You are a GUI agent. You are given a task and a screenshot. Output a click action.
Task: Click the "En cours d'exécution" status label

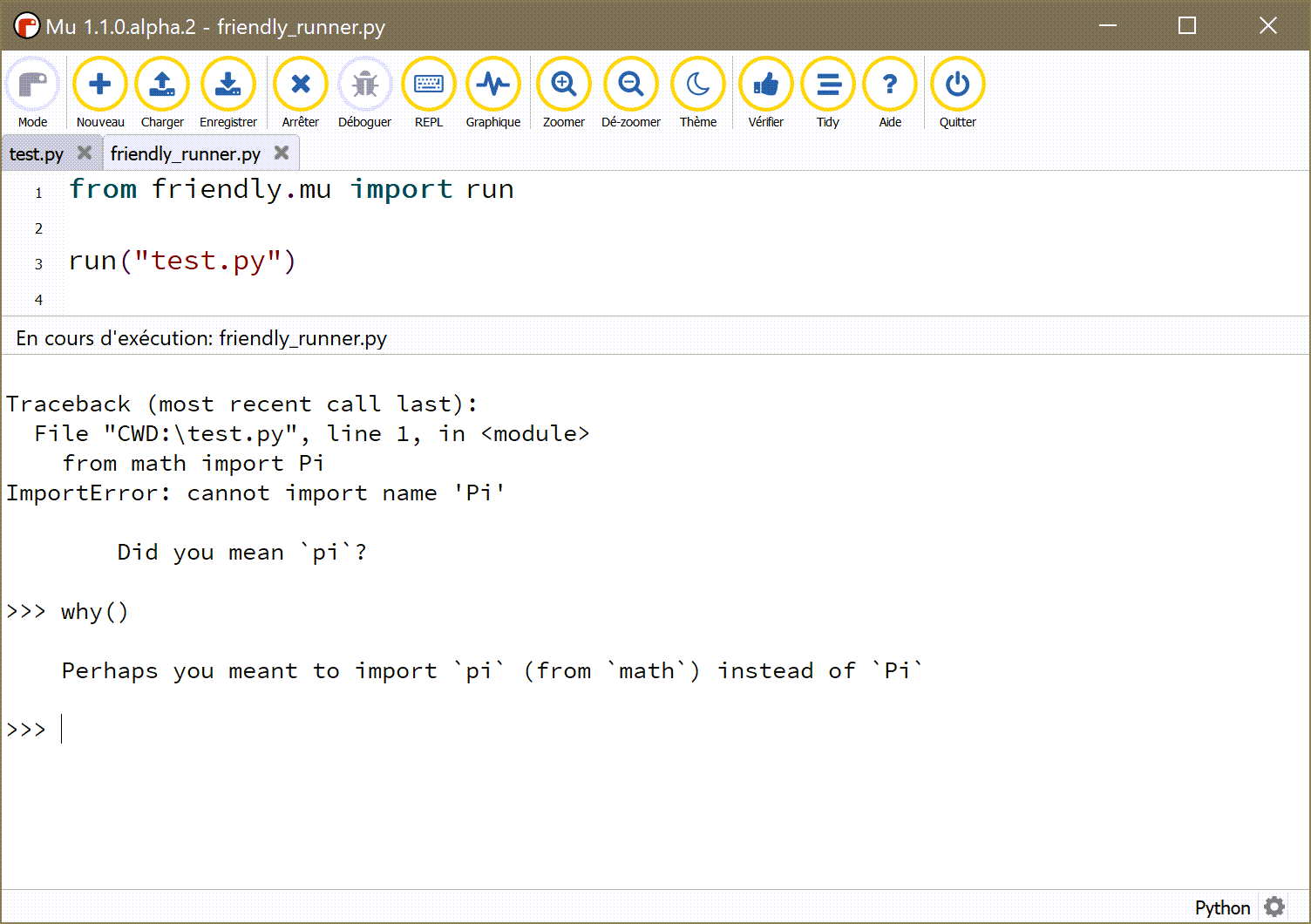(201, 338)
